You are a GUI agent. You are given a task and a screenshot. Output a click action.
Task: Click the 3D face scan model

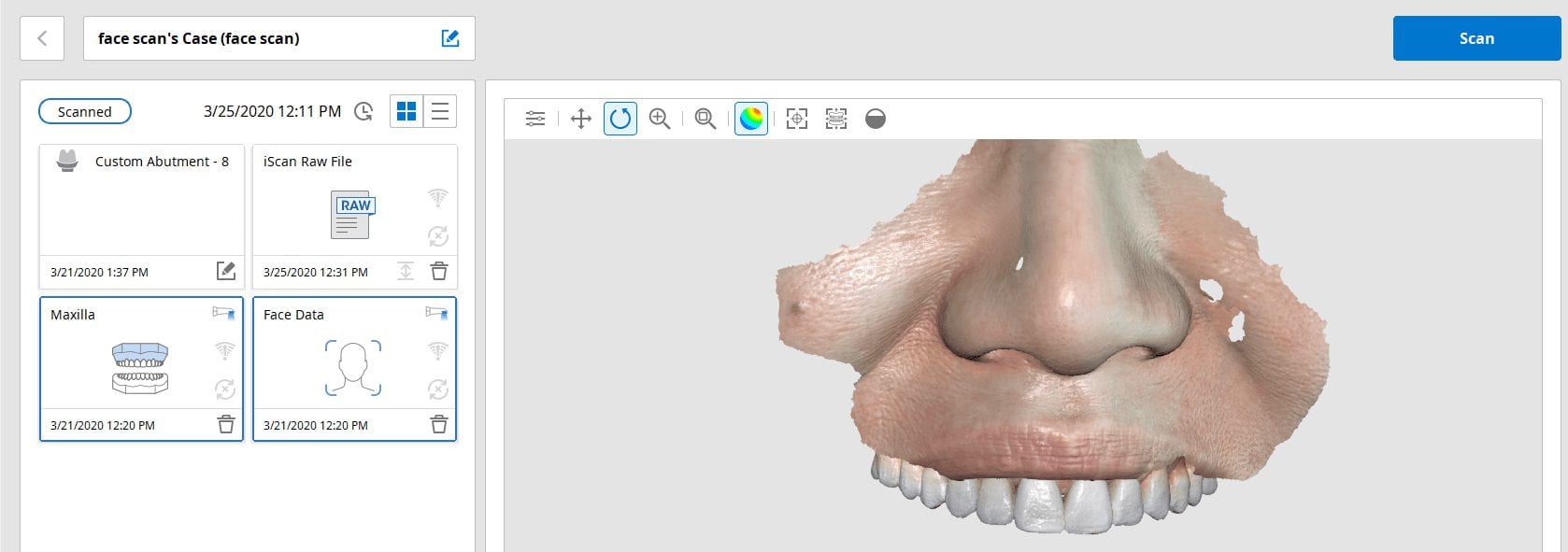point(1051,336)
